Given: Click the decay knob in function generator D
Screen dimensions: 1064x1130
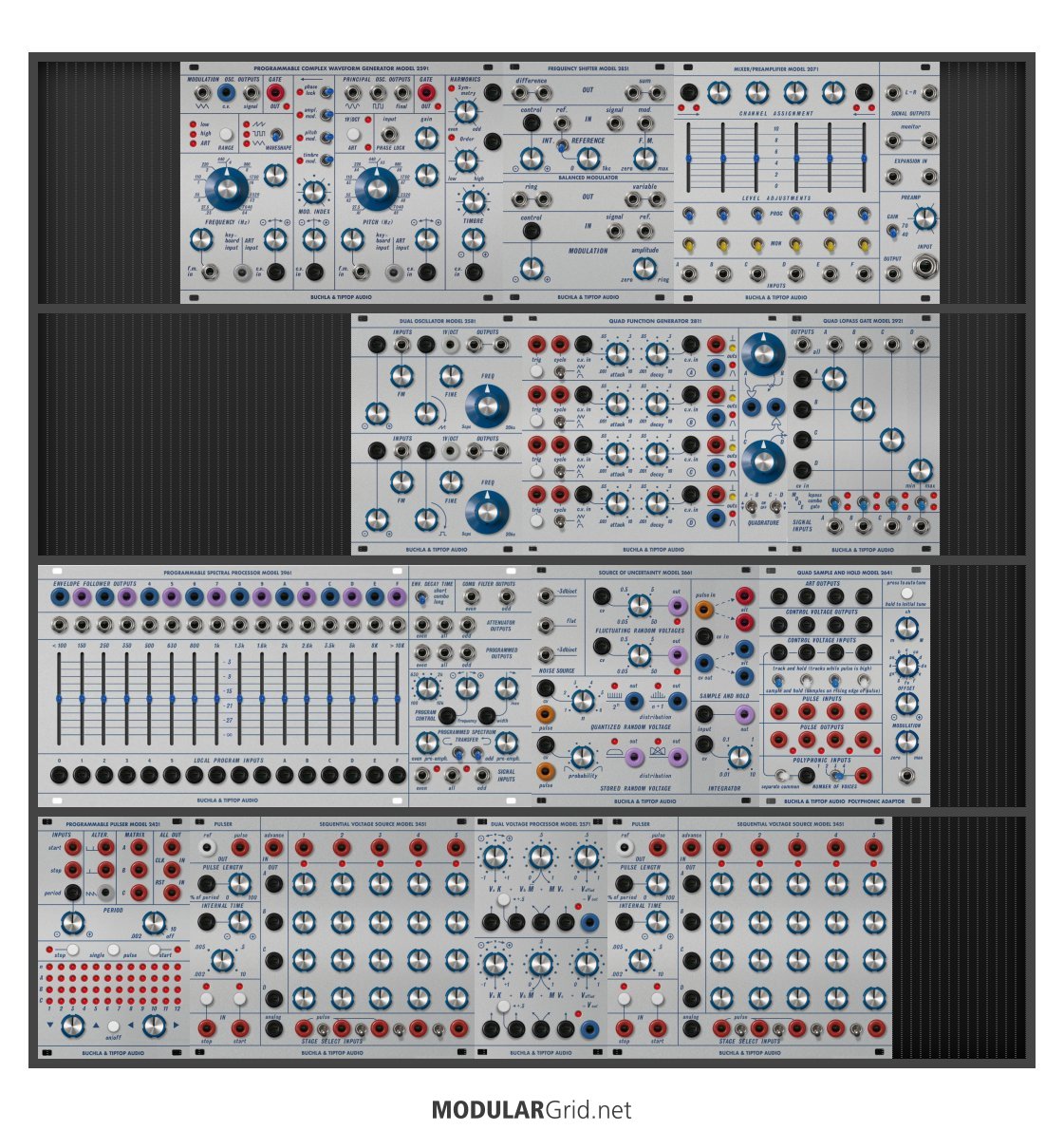Looking at the screenshot, I should (656, 503).
